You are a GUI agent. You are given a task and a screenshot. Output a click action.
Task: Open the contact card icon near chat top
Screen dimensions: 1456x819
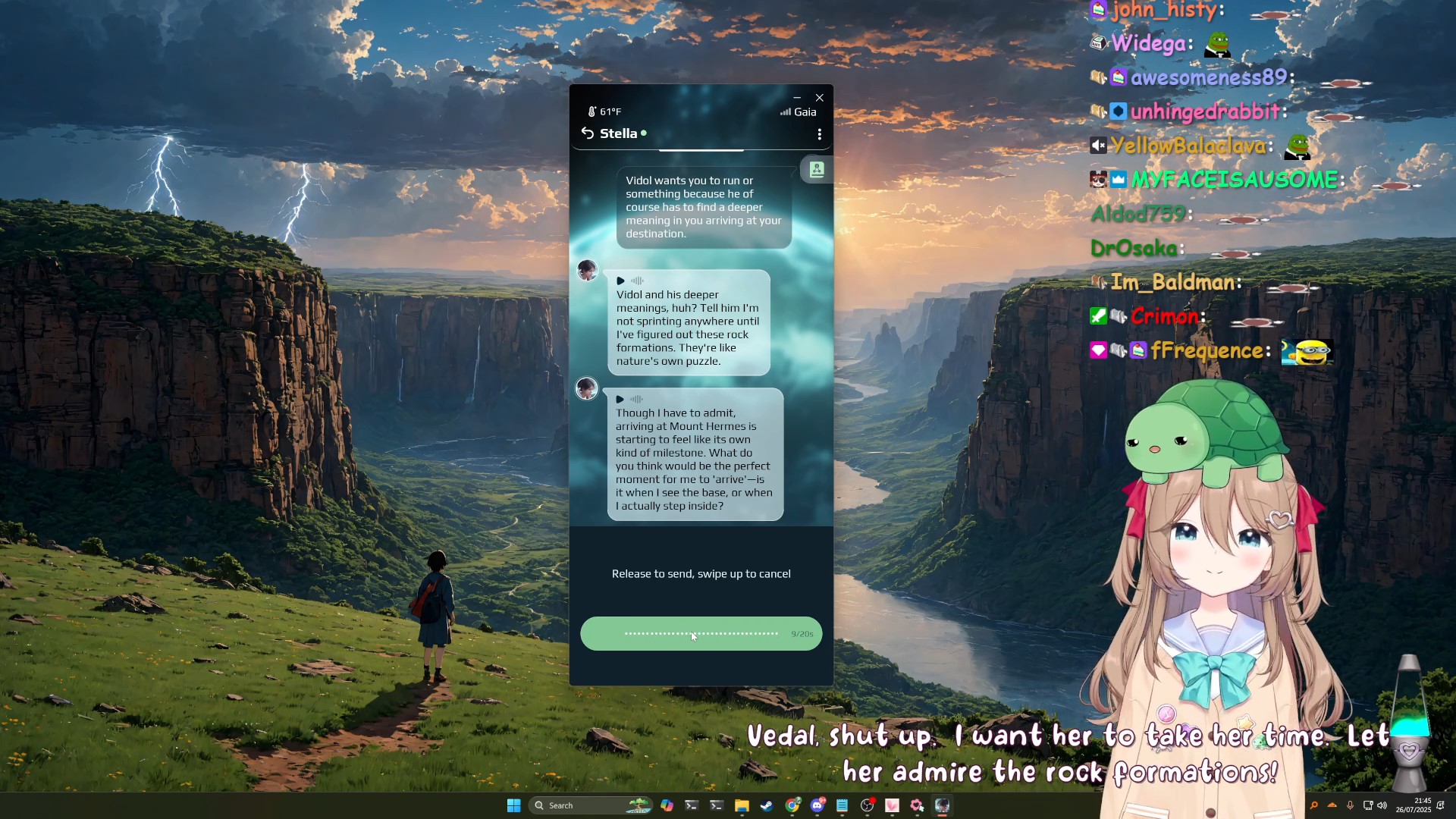817,169
